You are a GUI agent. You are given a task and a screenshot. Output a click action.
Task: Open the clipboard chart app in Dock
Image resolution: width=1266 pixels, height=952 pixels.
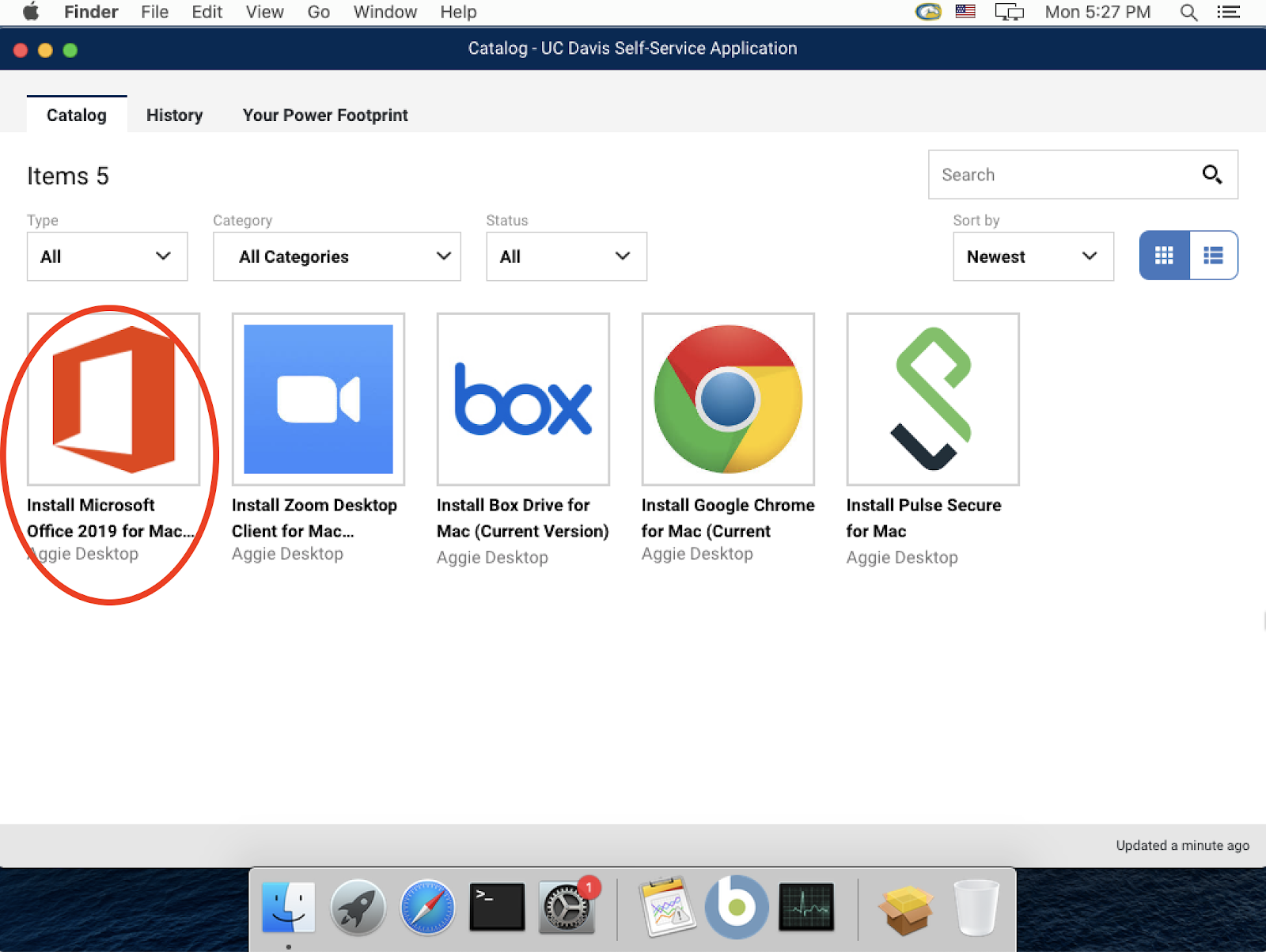[667, 907]
